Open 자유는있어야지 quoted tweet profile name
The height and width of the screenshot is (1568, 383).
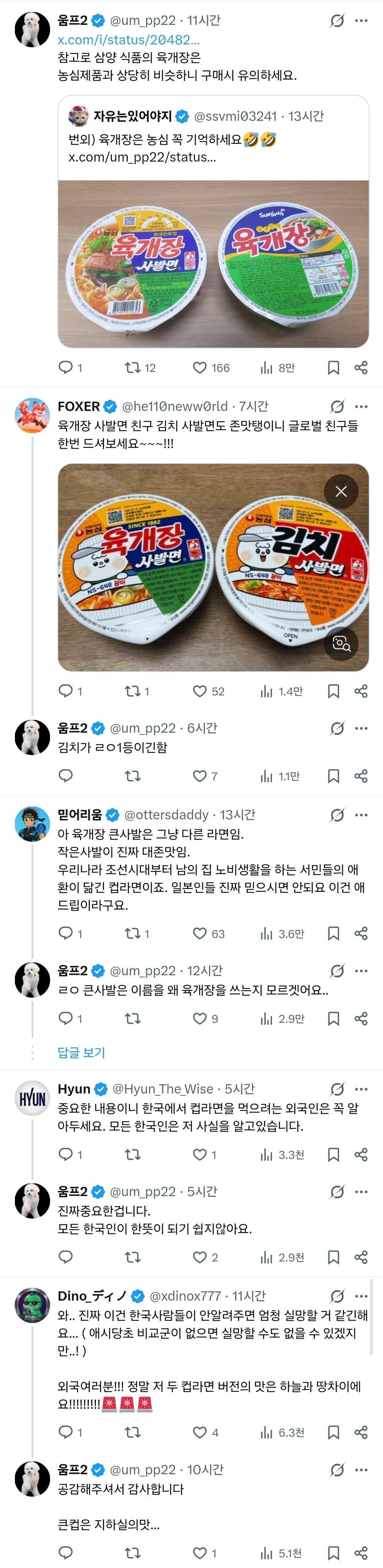[x=132, y=116]
